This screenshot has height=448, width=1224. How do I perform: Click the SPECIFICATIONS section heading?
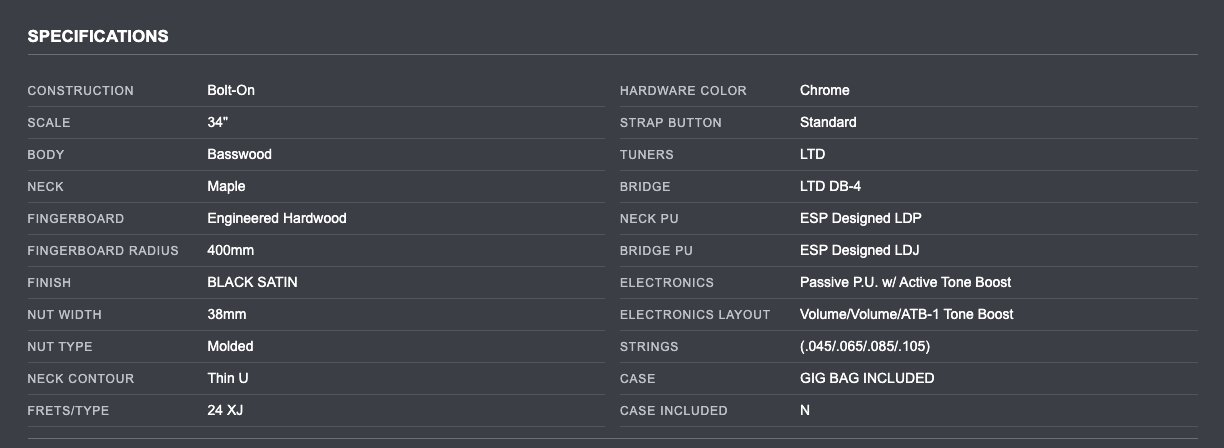click(x=97, y=37)
